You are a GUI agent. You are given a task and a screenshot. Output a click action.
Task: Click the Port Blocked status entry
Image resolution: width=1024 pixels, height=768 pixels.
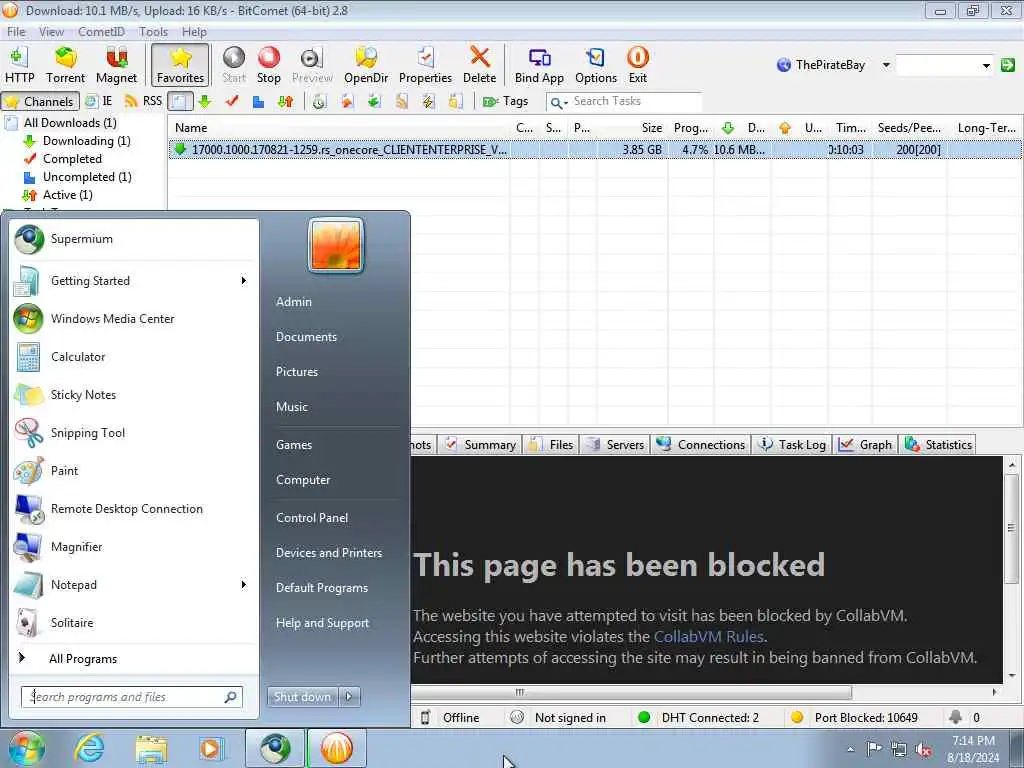[854, 718]
